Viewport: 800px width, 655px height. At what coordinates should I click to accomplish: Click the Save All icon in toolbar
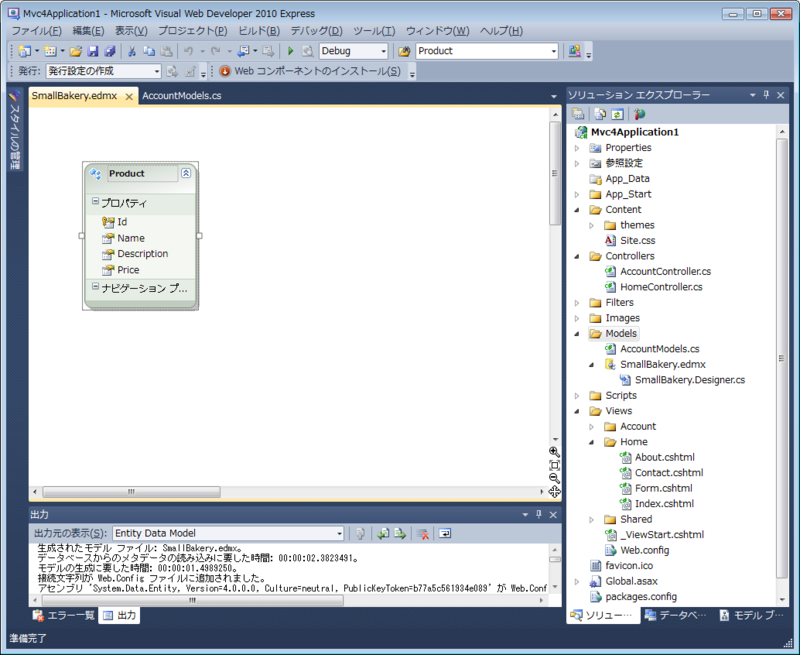pos(110,51)
